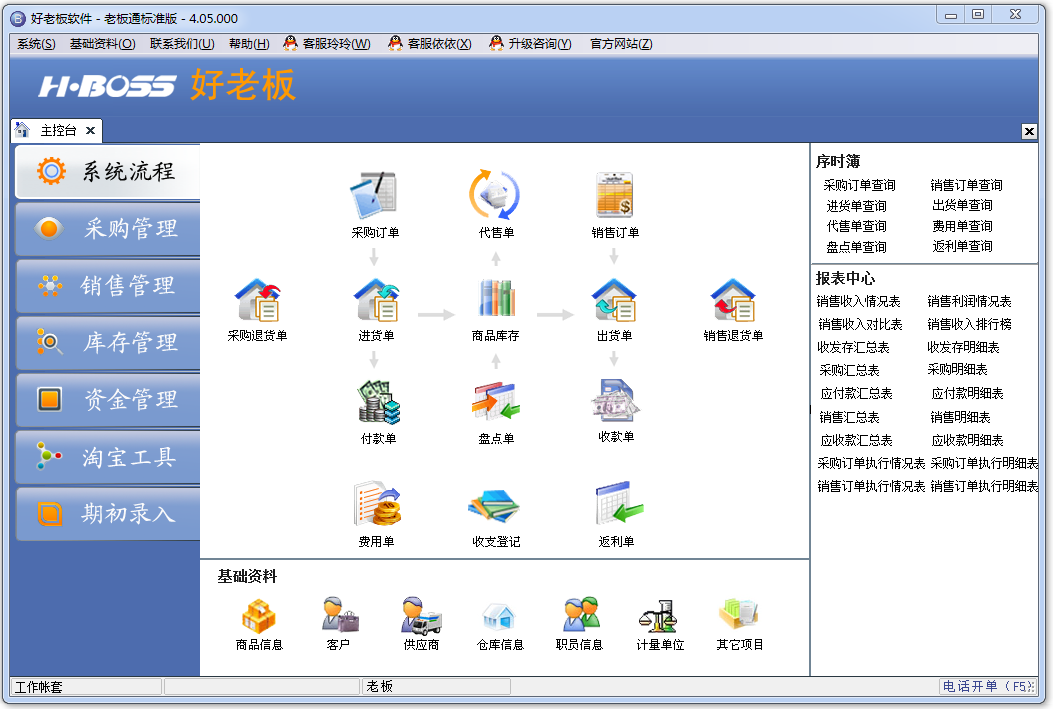Open the 联系我们(U) menu

click(182, 44)
